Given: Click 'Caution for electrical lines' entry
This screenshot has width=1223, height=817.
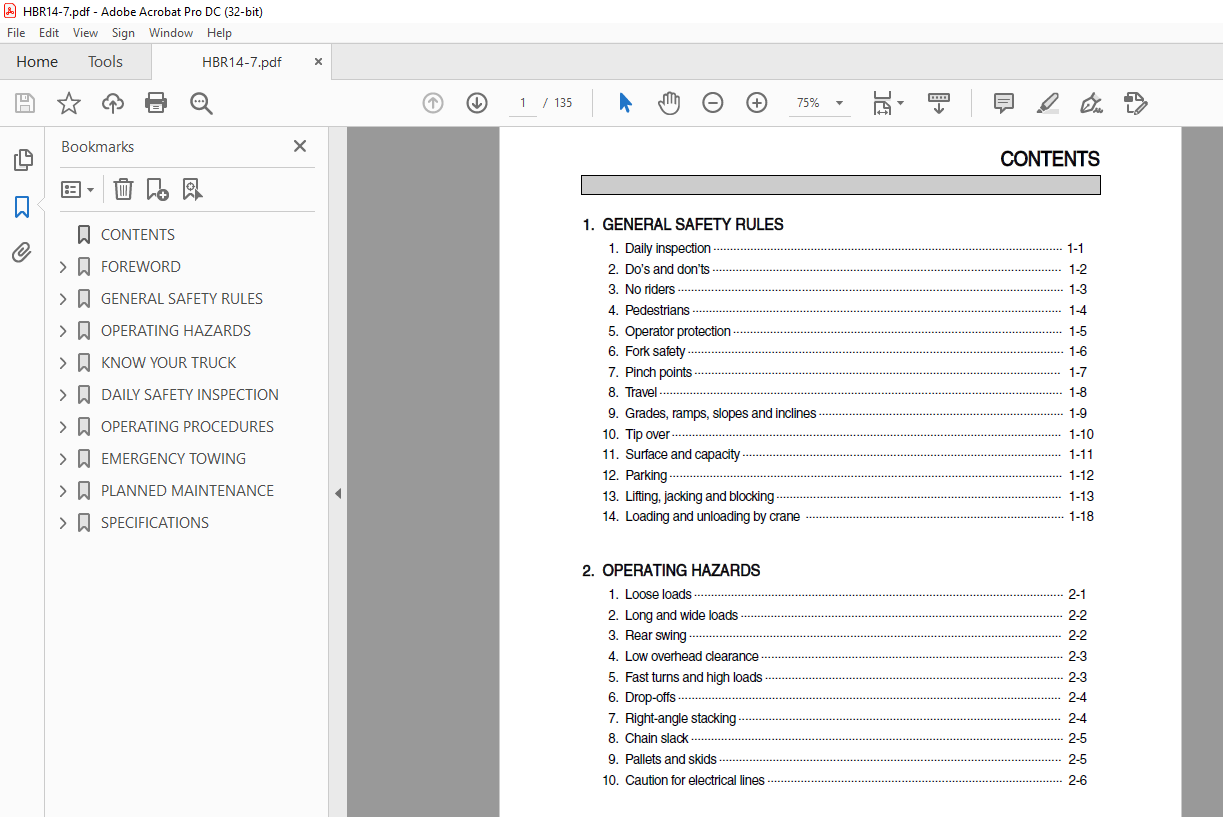Looking at the screenshot, I should click(x=695, y=781).
